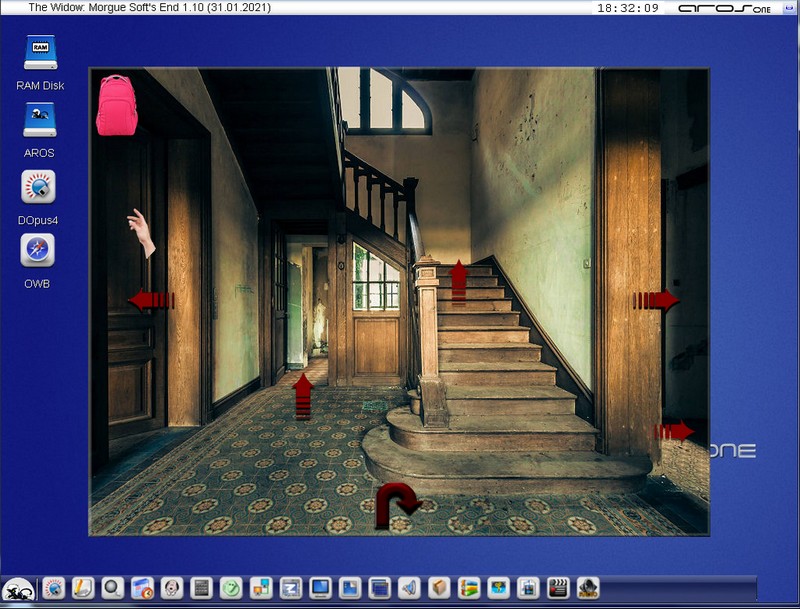Open the calculator icon in the dock
This screenshot has height=609, width=800.
coord(202,588)
